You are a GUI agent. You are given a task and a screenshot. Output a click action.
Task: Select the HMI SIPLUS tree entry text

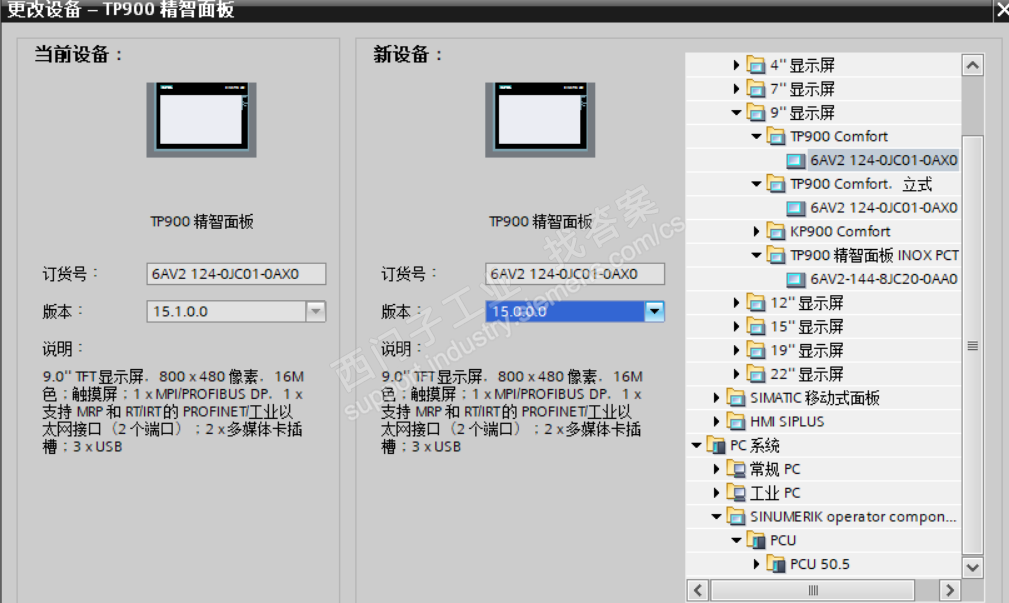pos(787,422)
